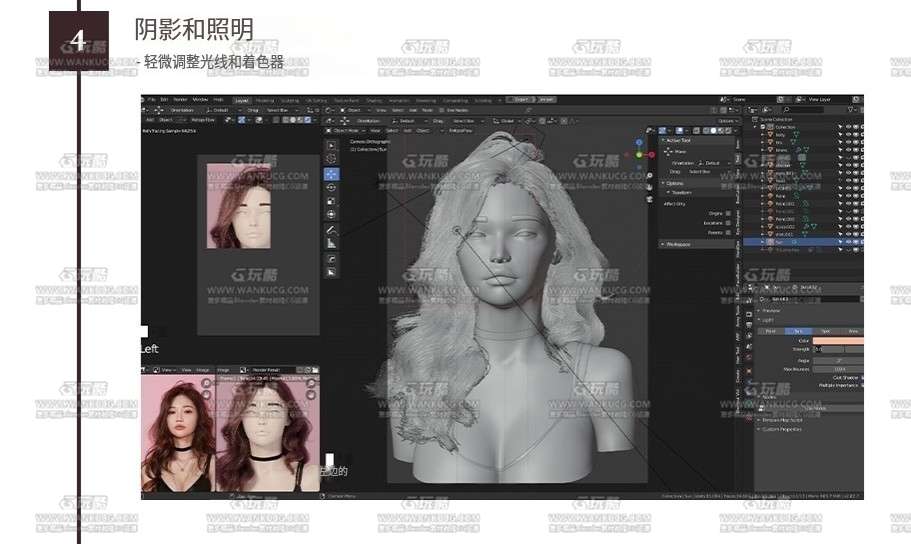The height and width of the screenshot is (544, 911).
Task: Switch to Wireframe viewport shading
Action: pyautogui.click(x=706, y=130)
